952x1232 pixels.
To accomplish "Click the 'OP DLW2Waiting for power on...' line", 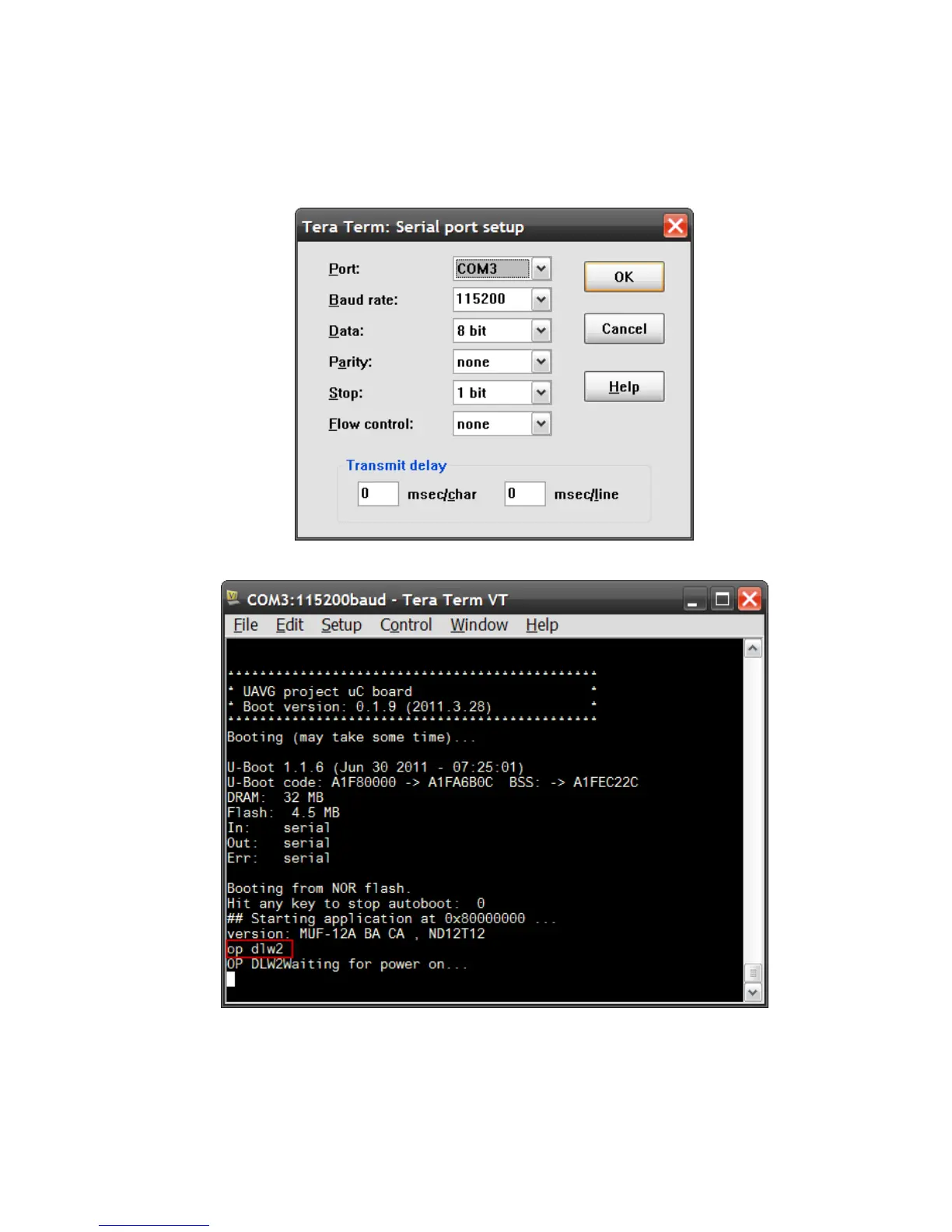I will click(347, 964).
